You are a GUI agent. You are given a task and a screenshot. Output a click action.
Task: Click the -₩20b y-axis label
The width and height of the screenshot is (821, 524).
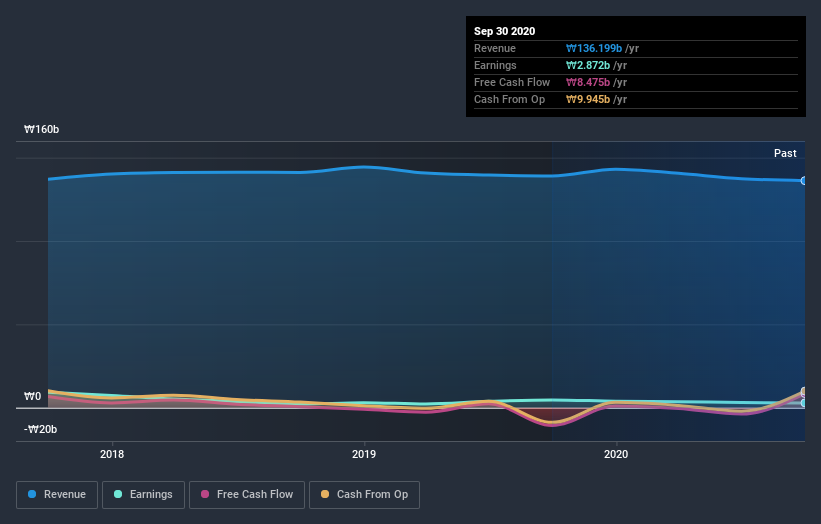pyautogui.click(x=40, y=429)
